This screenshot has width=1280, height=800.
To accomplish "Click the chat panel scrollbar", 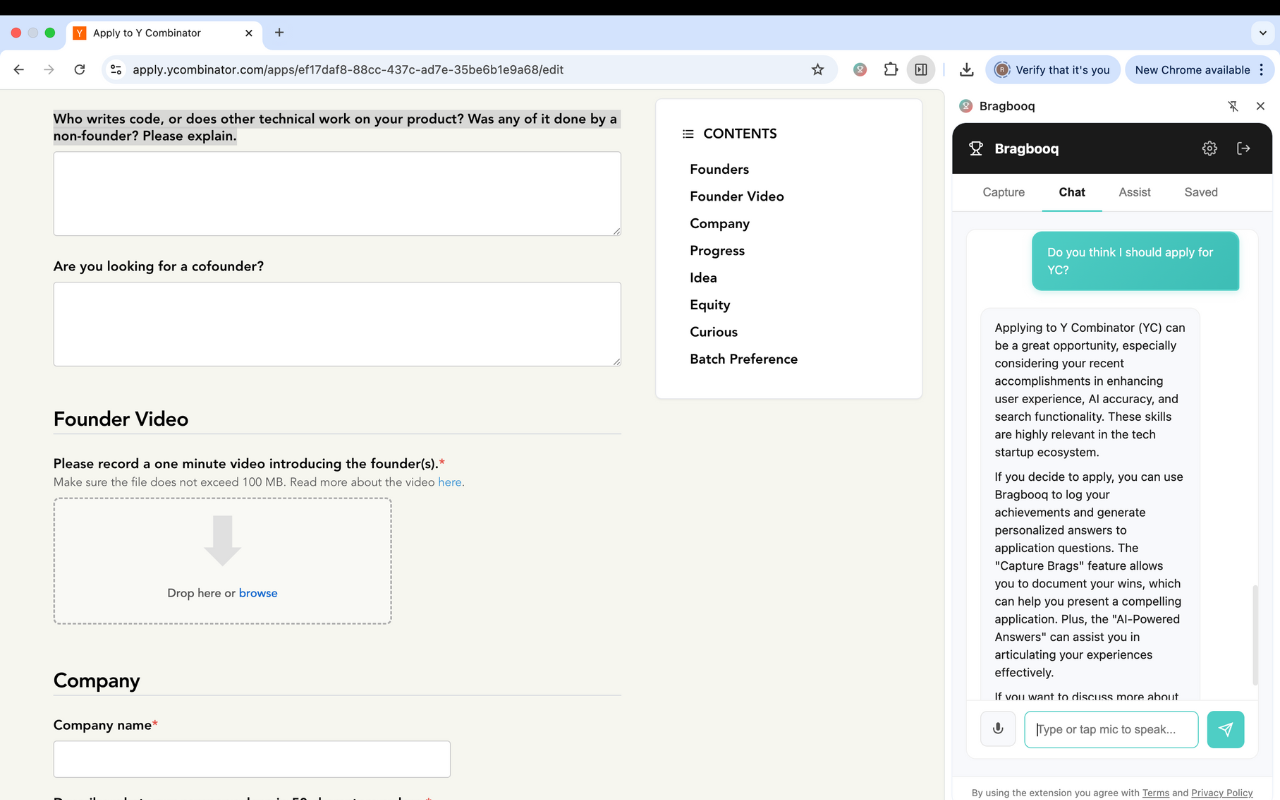I will pos(1254,635).
